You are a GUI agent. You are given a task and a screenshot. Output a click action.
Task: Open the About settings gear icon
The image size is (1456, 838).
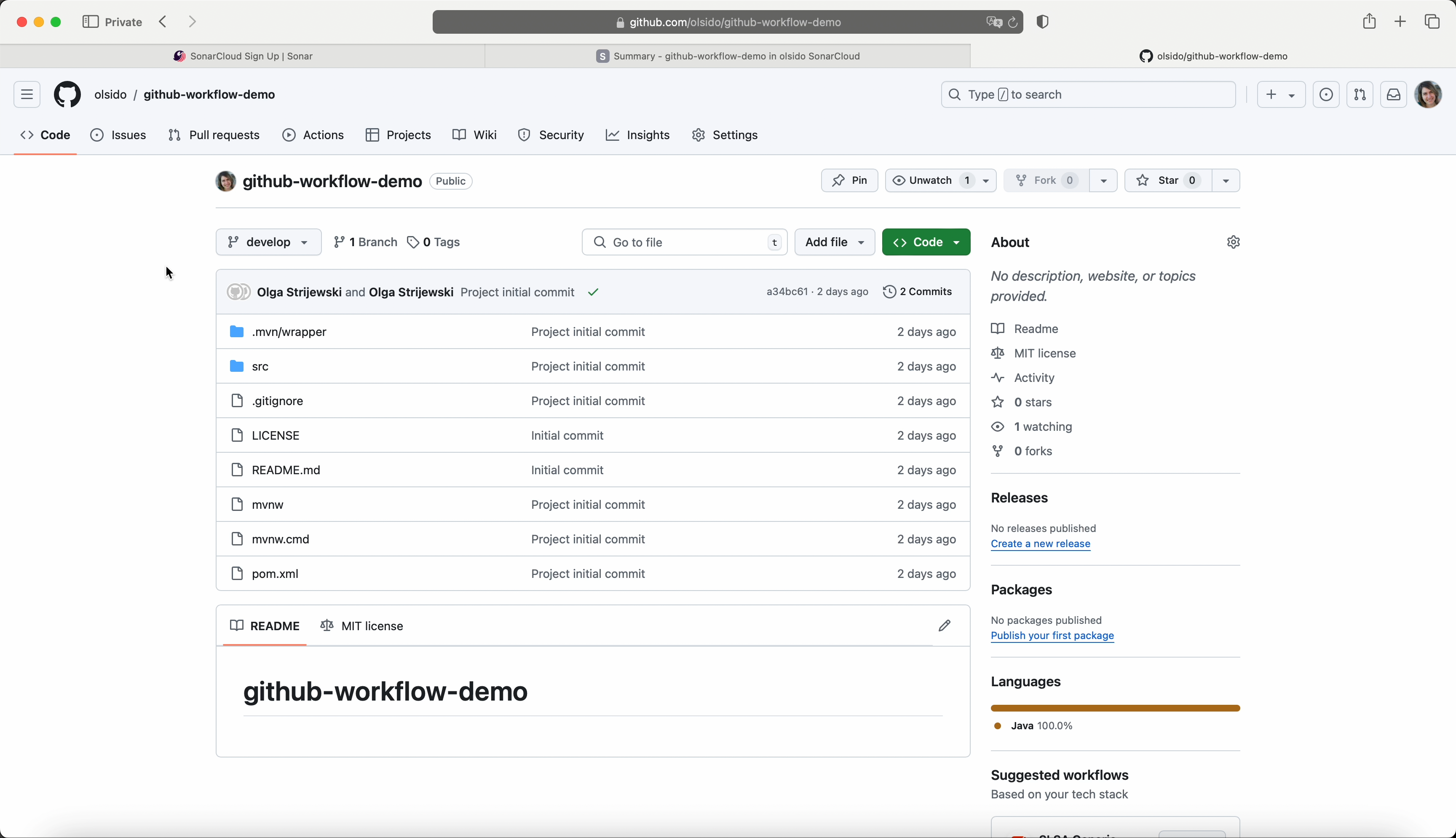[x=1233, y=242]
